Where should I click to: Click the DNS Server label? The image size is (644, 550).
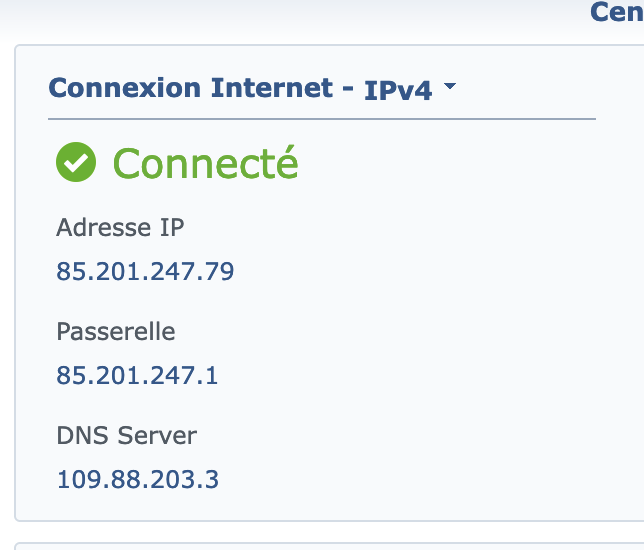126,435
